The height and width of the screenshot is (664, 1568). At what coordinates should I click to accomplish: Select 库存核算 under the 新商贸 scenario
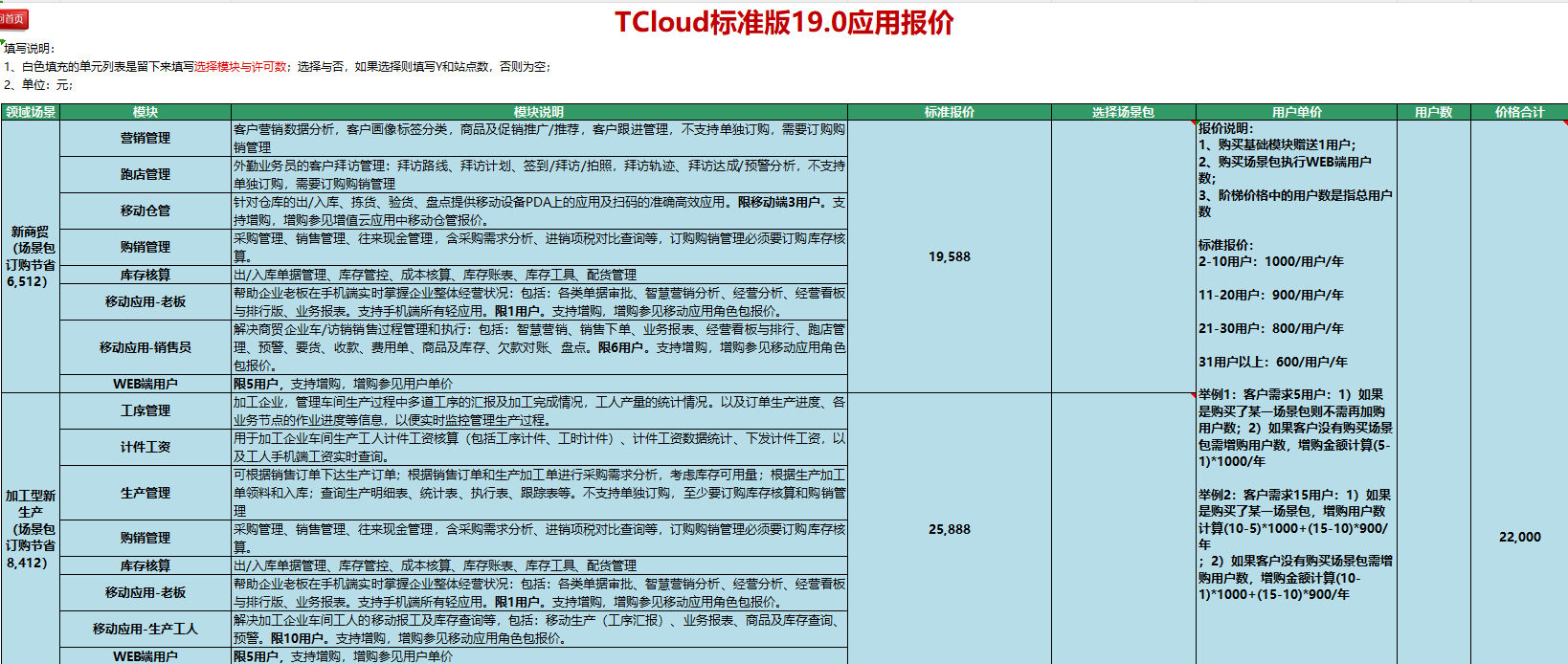pyautogui.click(x=146, y=275)
